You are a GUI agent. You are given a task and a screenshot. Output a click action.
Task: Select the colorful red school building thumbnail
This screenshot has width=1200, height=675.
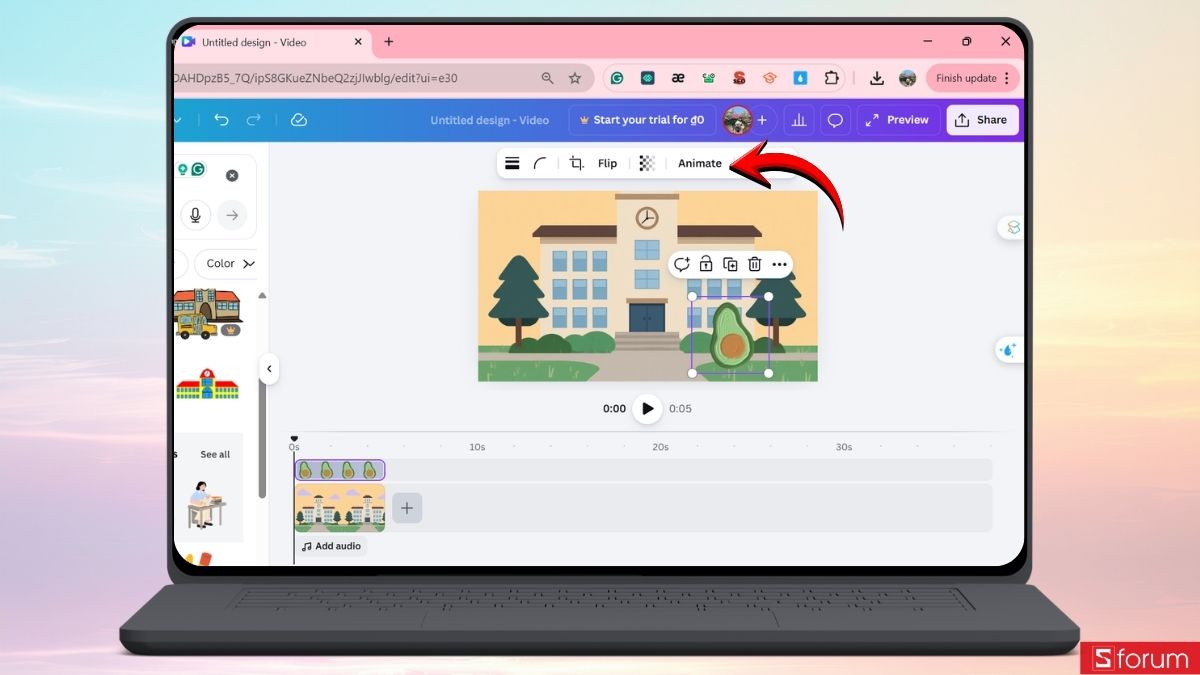point(208,384)
